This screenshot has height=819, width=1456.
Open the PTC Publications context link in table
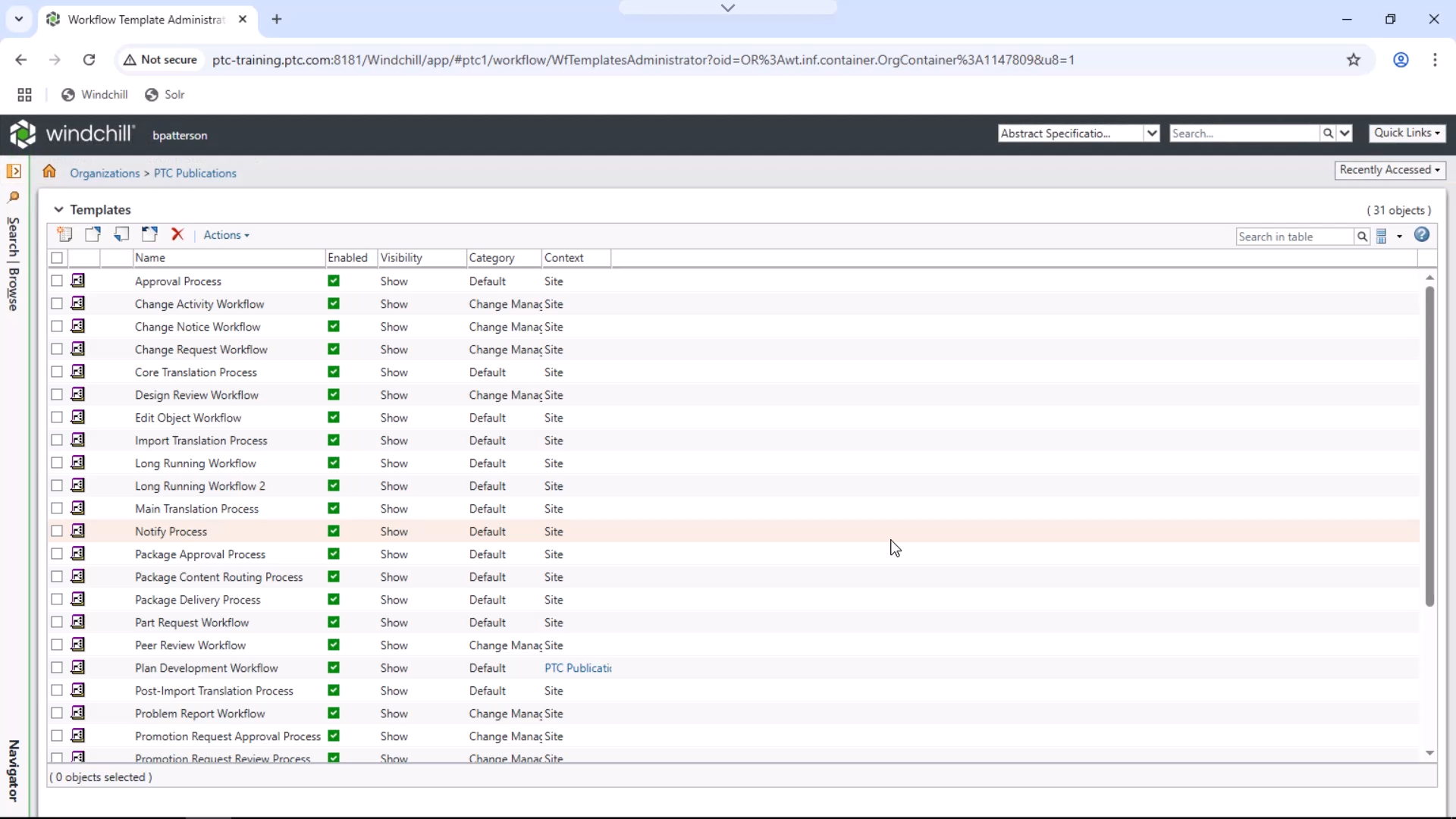pyautogui.click(x=577, y=668)
